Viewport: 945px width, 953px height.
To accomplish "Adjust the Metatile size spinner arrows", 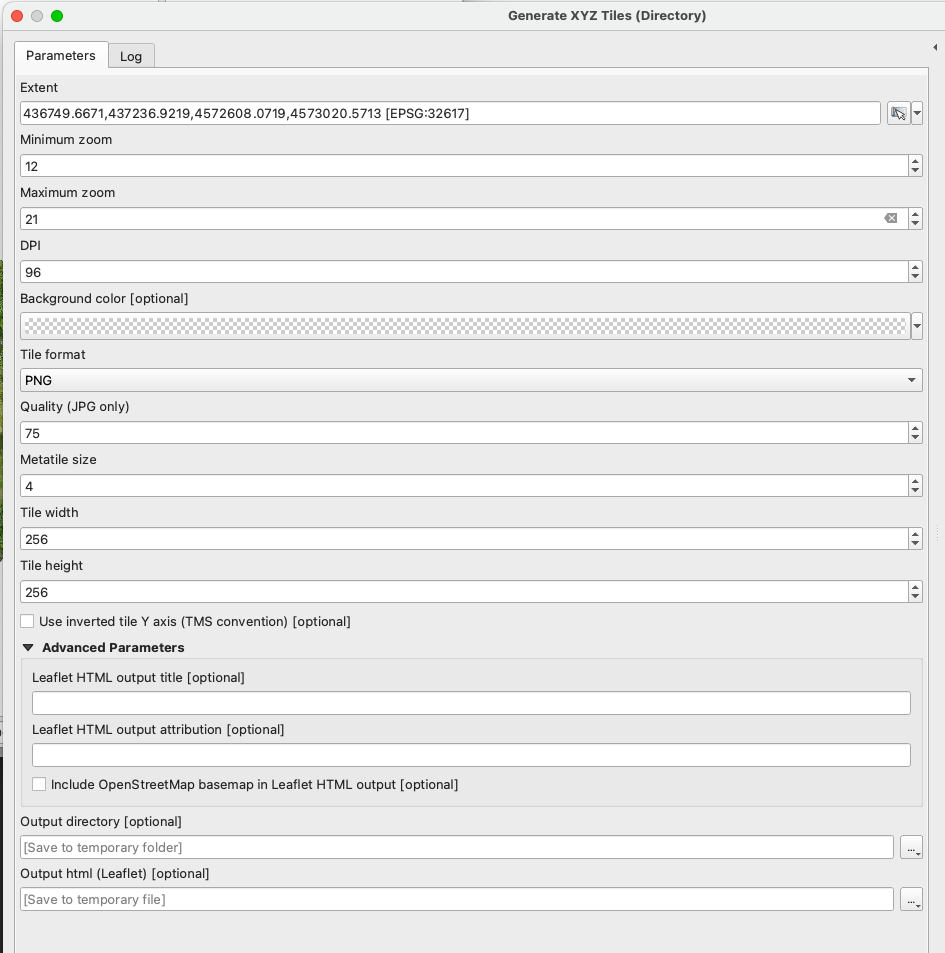I will click(x=915, y=486).
